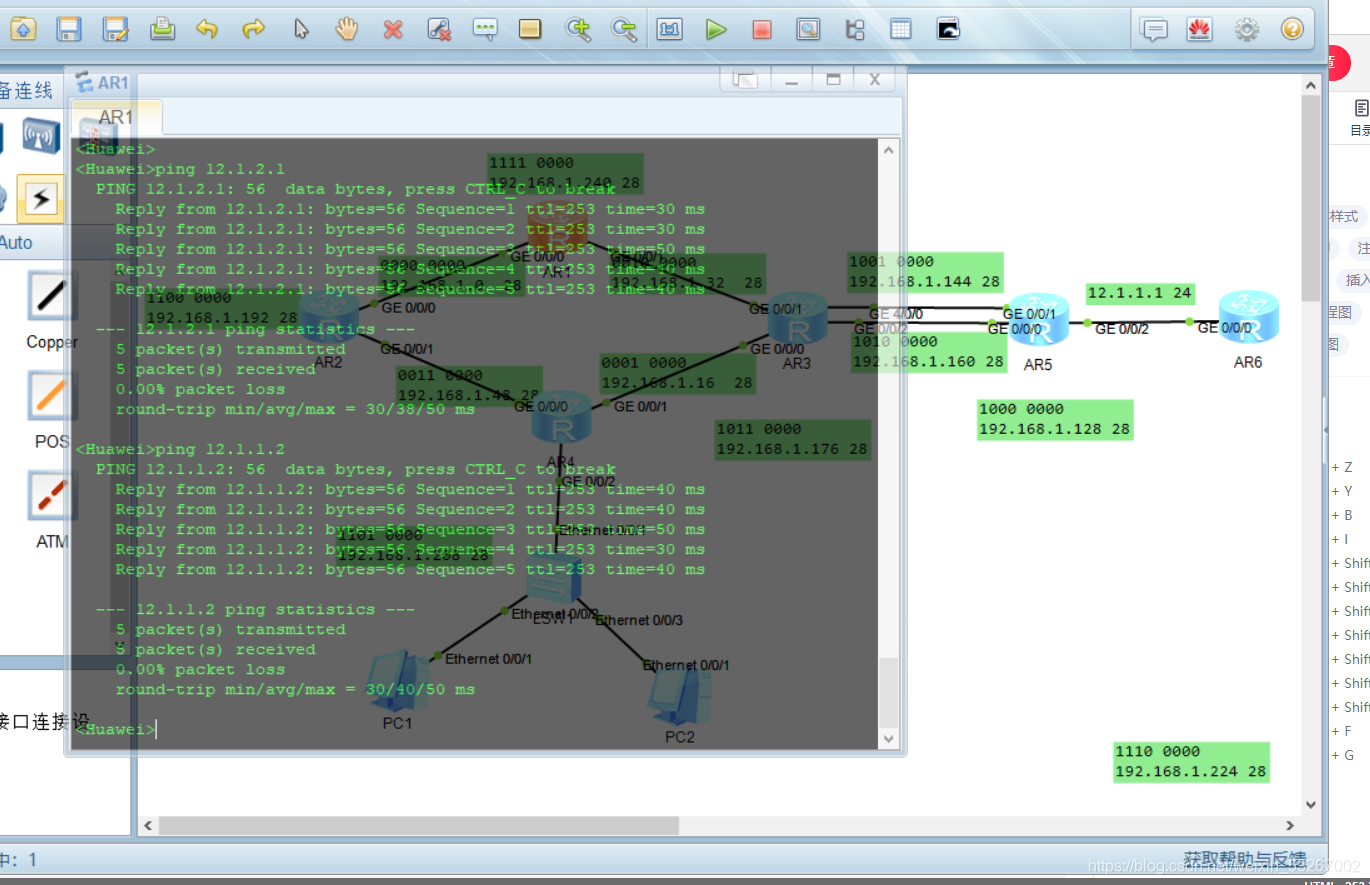Screen dimensions: 1370x885
Task: Select the 12.1.1.1 24 label
Action: coord(1141,293)
